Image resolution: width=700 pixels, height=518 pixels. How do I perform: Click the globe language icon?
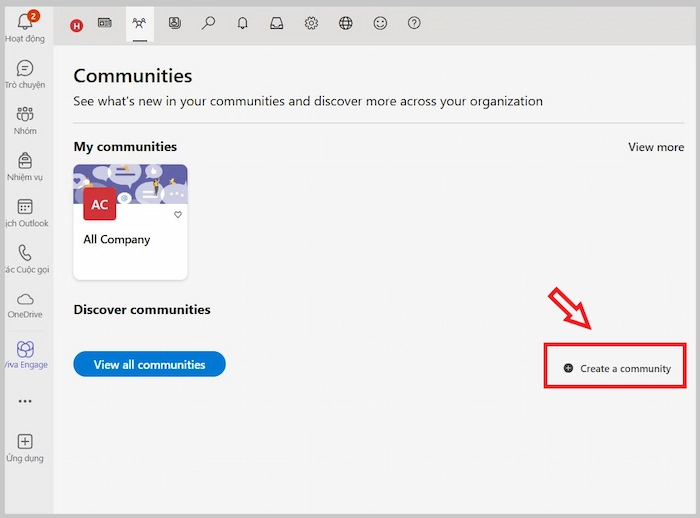click(346, 23)
